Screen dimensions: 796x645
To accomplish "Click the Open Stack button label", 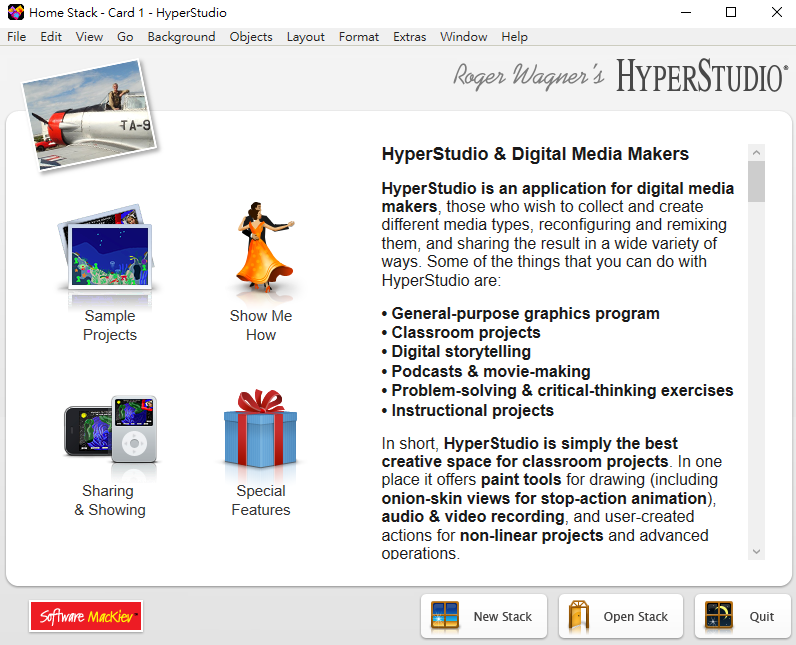I will [636, 617].
